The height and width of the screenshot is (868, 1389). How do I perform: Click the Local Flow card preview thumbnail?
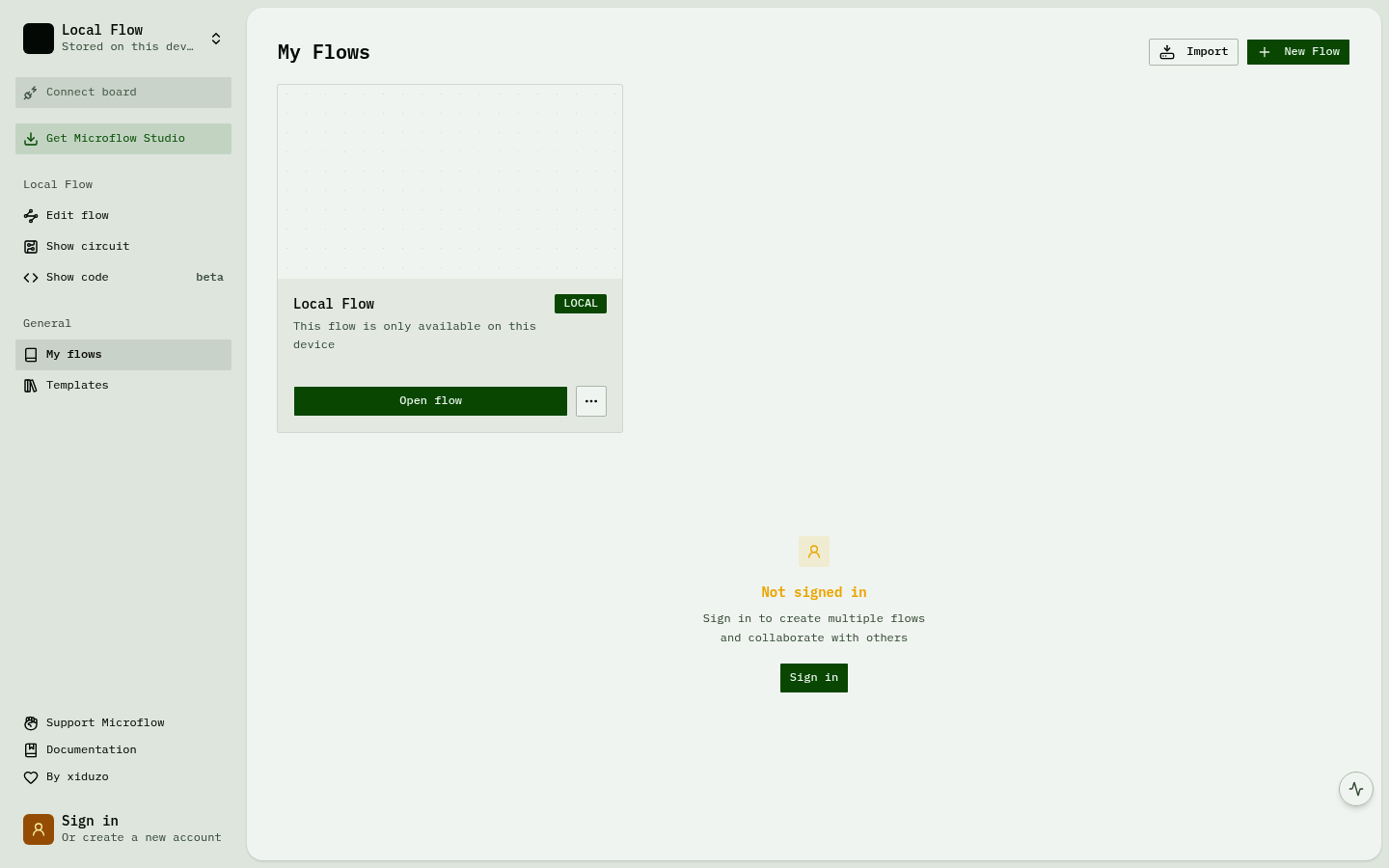(x=449, y=182)
